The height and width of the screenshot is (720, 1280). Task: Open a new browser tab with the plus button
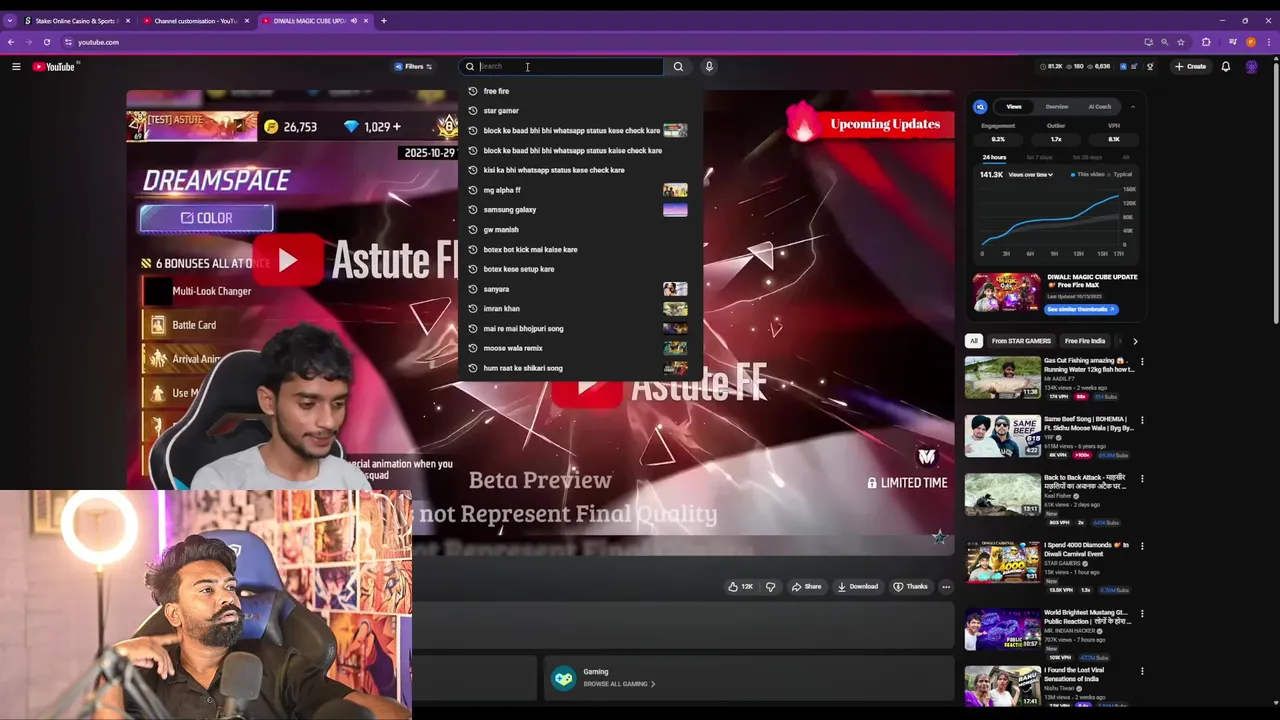[x=383, y=20]
